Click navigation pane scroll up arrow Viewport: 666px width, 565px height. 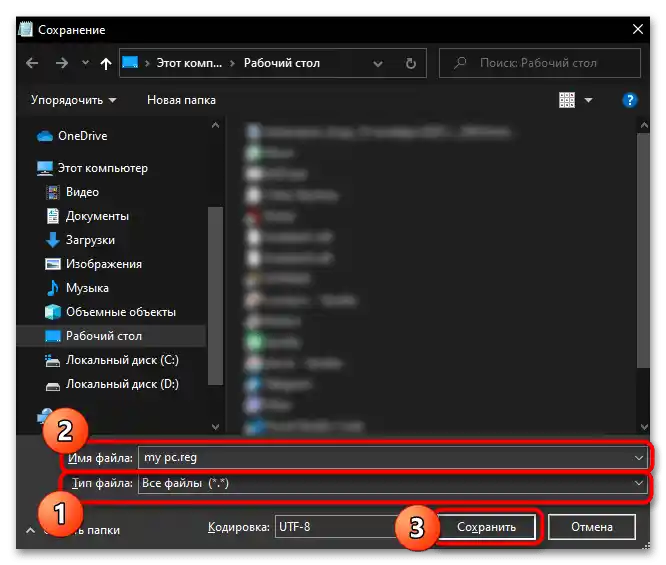215,125
